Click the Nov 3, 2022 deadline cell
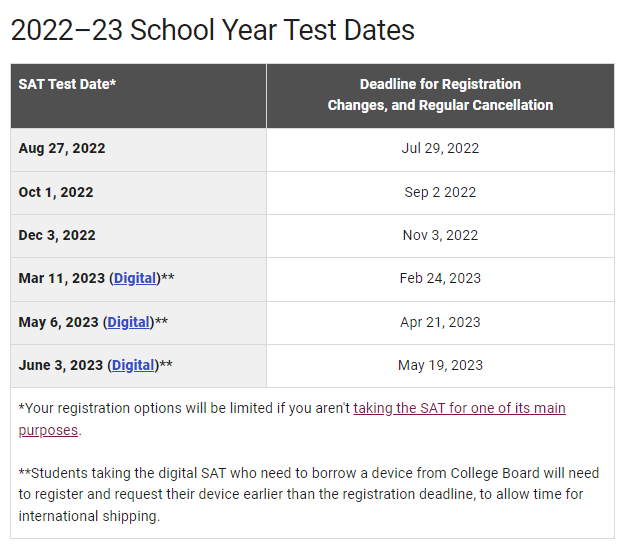The image size is (626, 548). 440,235
